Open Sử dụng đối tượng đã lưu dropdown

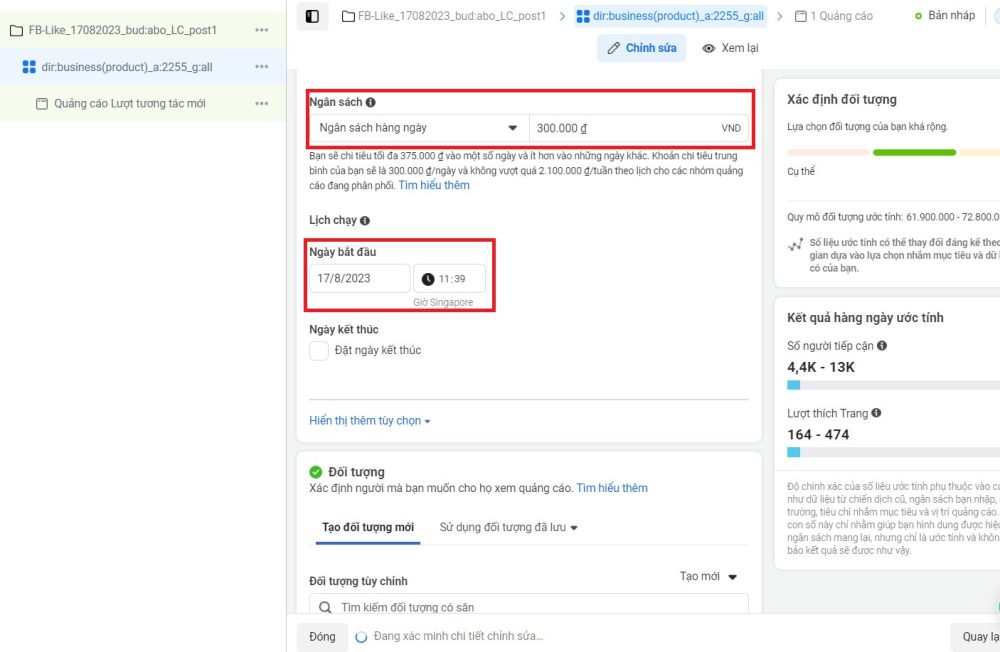[508, 528]
